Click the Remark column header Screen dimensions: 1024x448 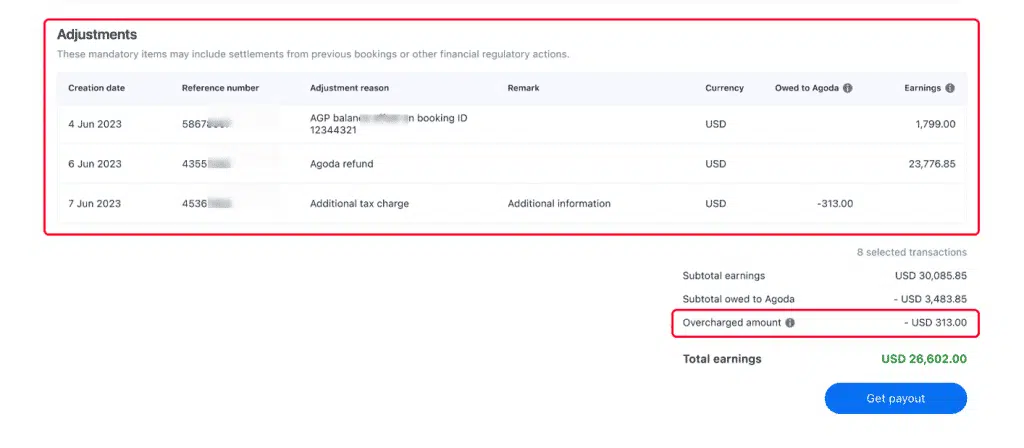(523, 88)
